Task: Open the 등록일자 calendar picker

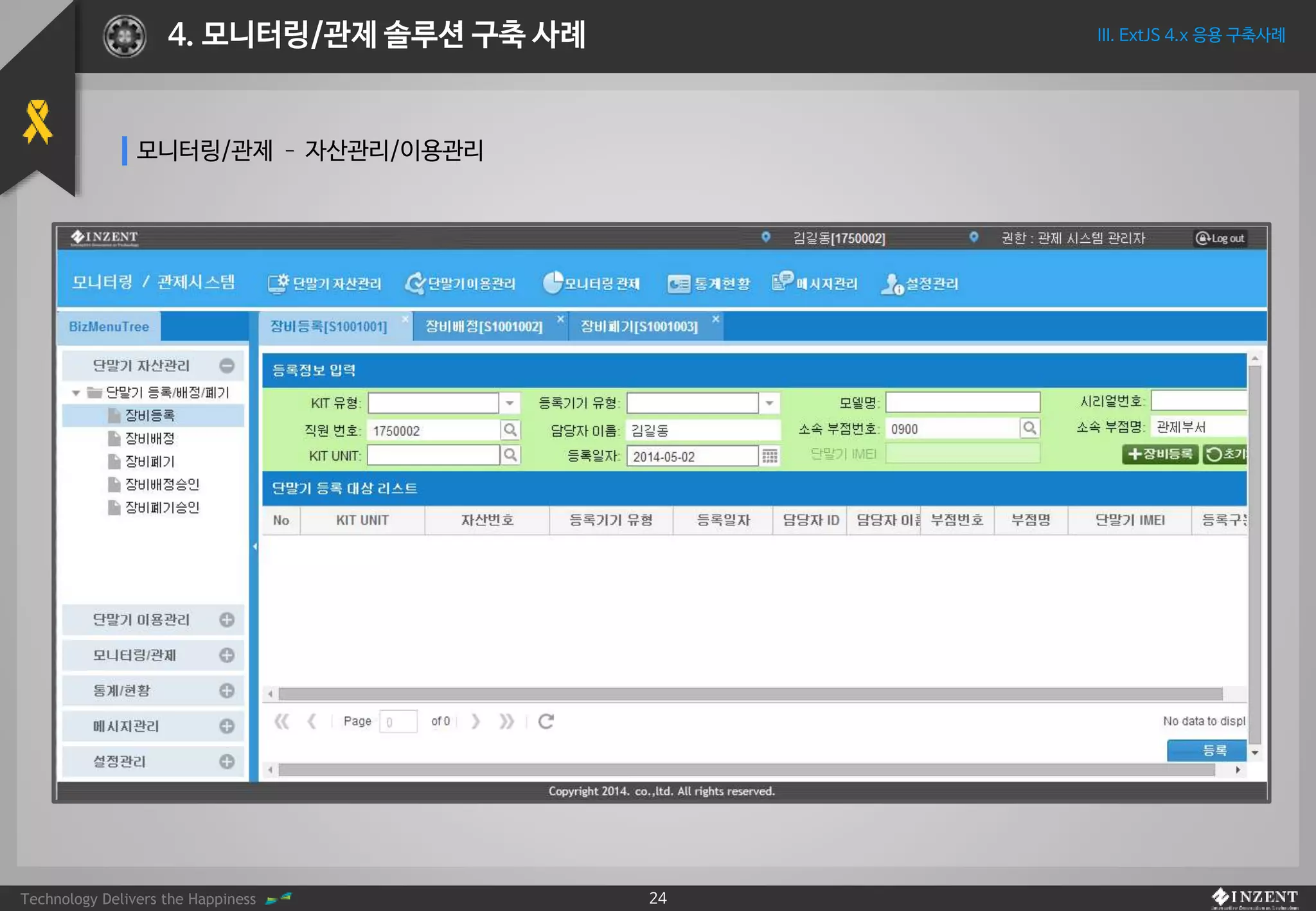Action: (770, 456)
